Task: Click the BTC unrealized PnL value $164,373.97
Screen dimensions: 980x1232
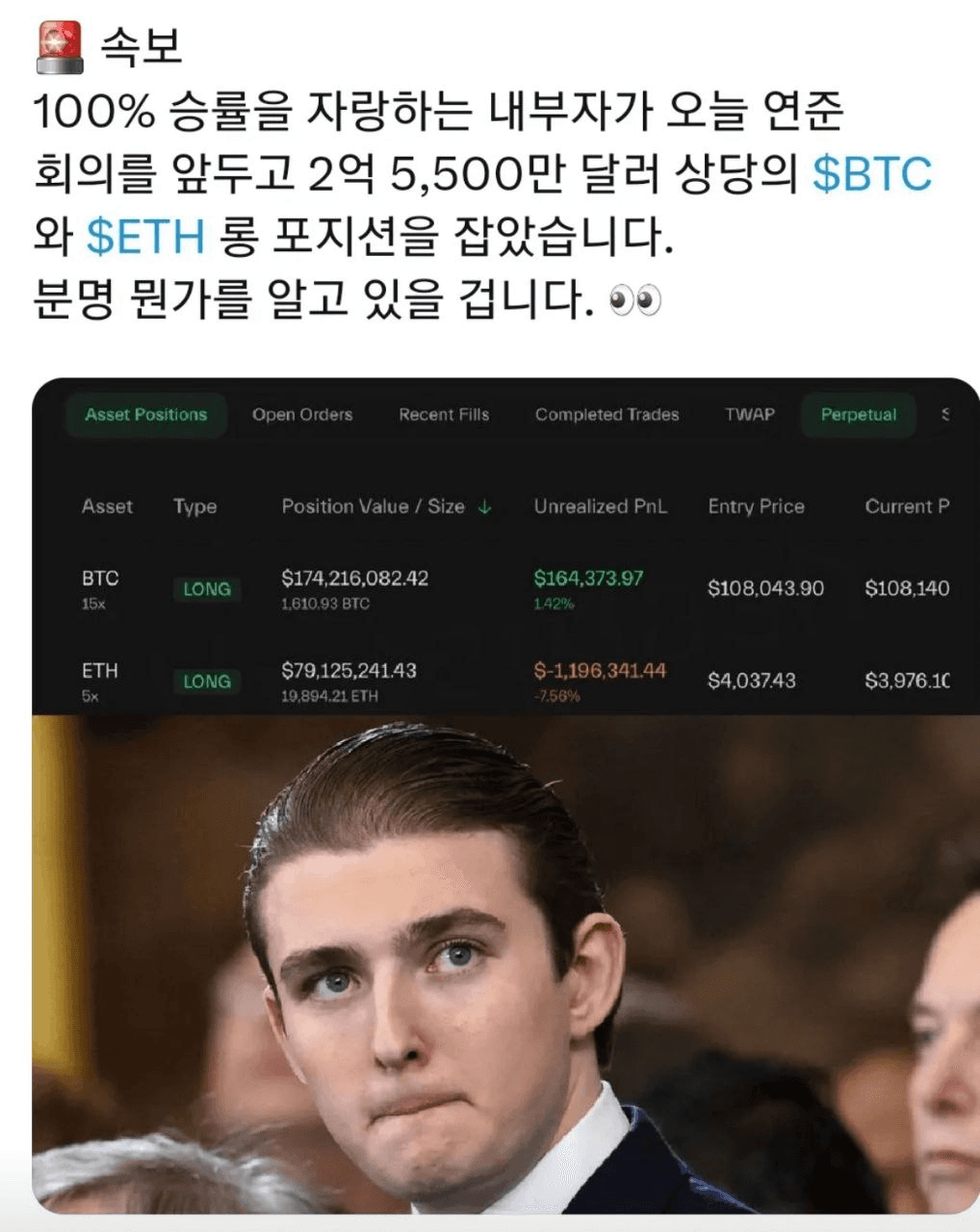Action: click(589, 578)
